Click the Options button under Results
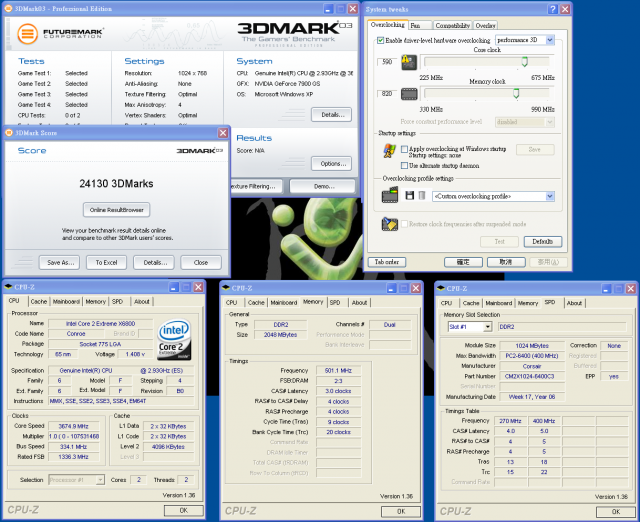The width and height of the screenshot is (640, 522). [x=331, y=164]
